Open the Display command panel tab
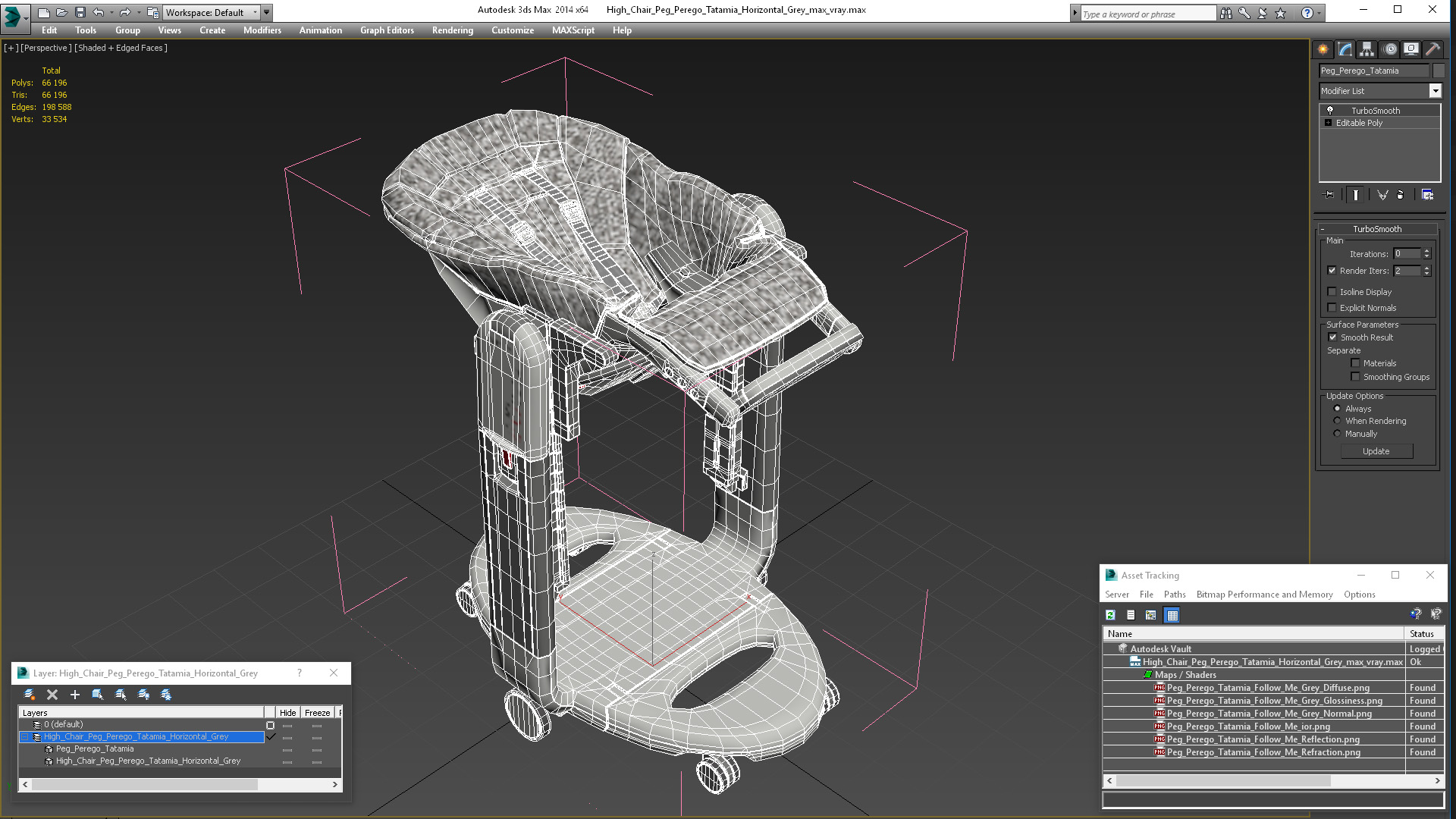Screen dimensions: 1456x819 (1411, 49)
